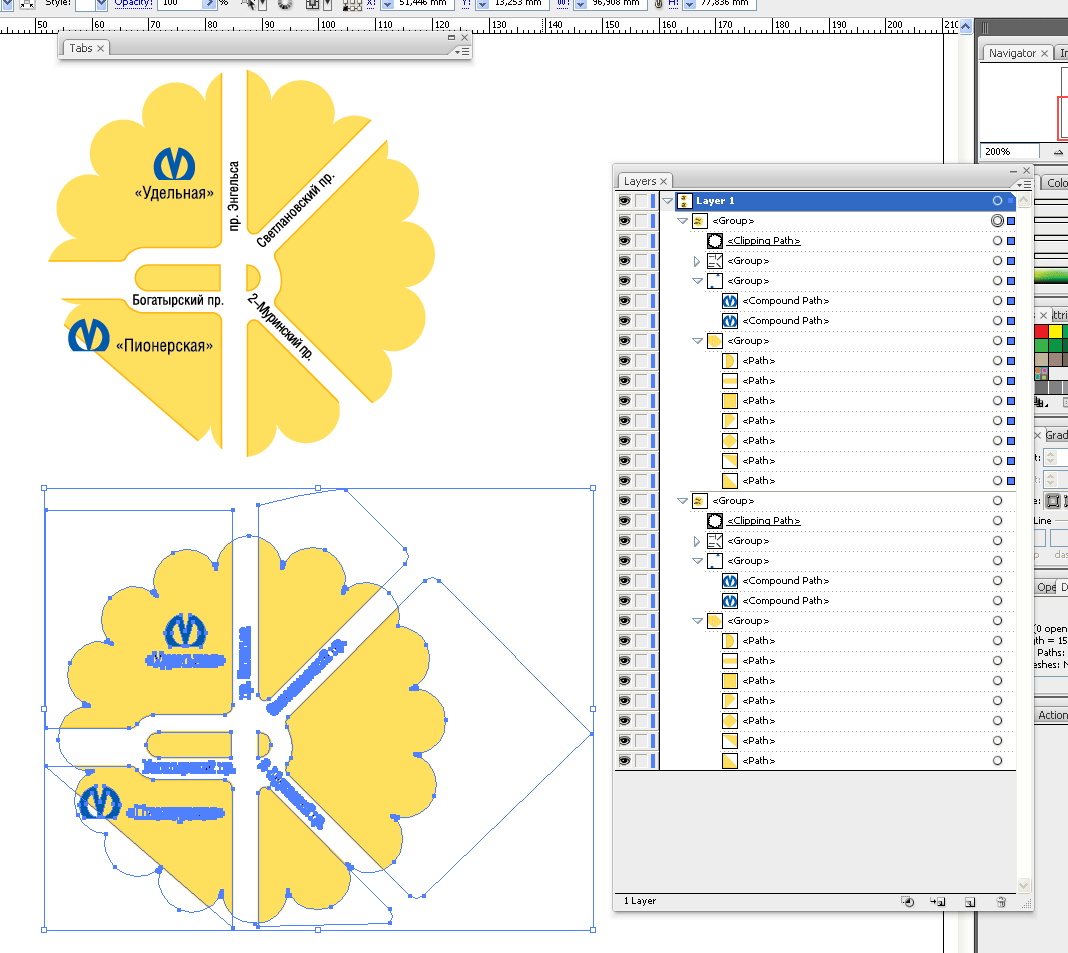This screenshot has height=953, width=1068.
Task: Hide the unselected lower top-level <Group> via eye icon
Action: point(625,501)
